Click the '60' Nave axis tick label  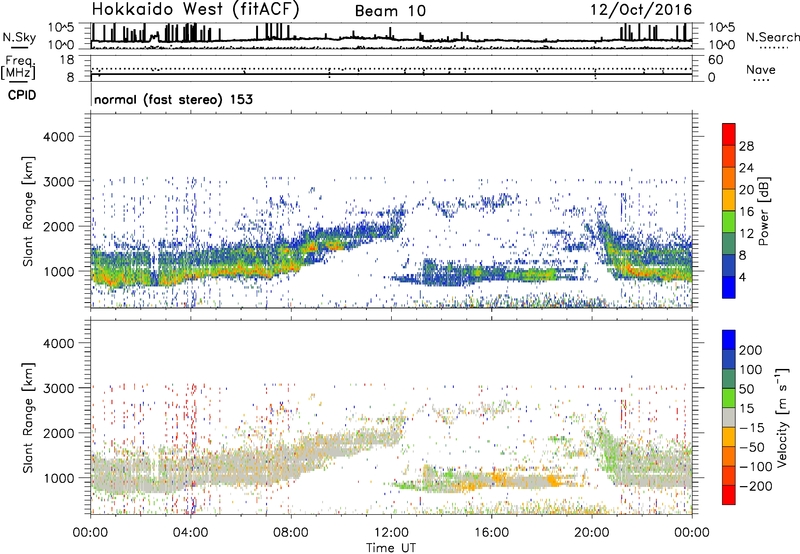tap(715, 60)
